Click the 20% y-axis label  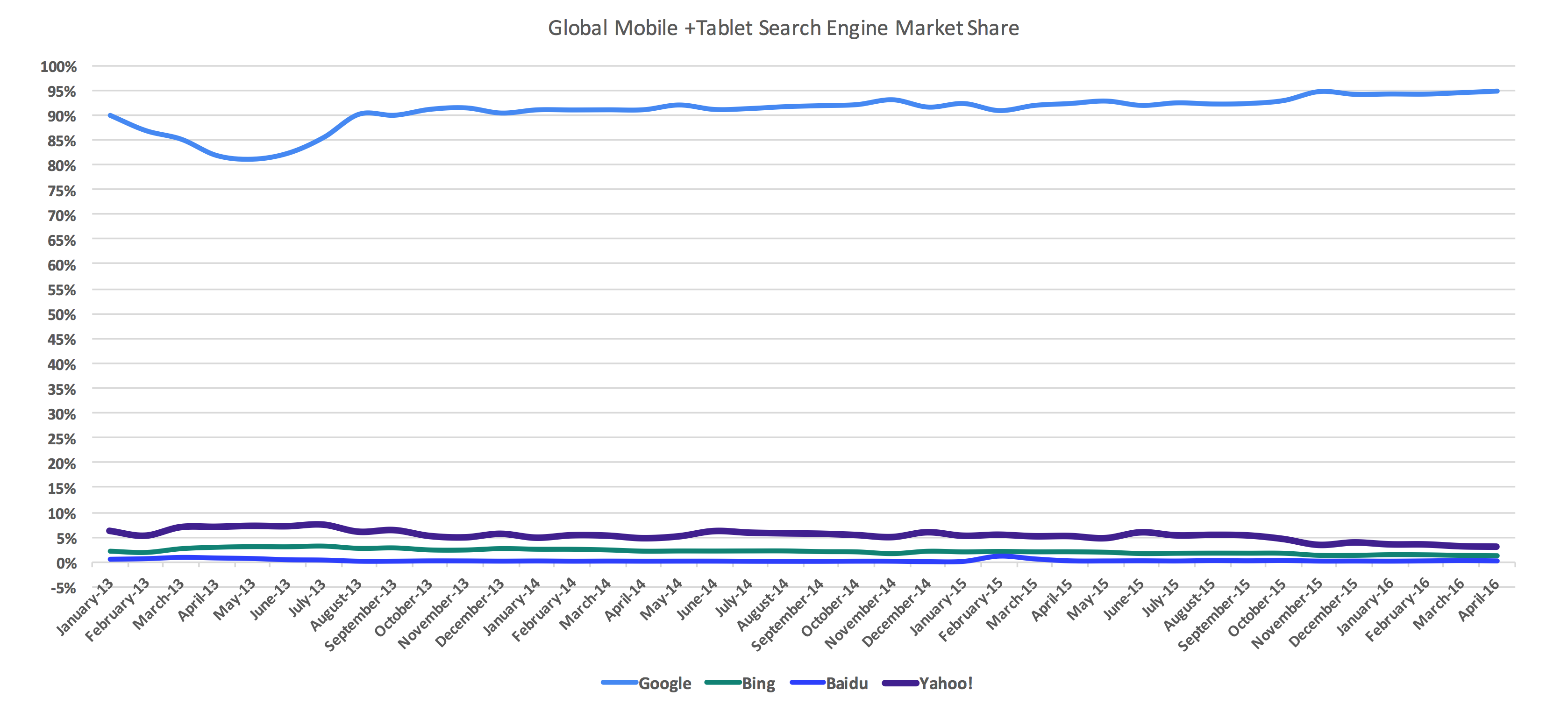coord(62,464)
